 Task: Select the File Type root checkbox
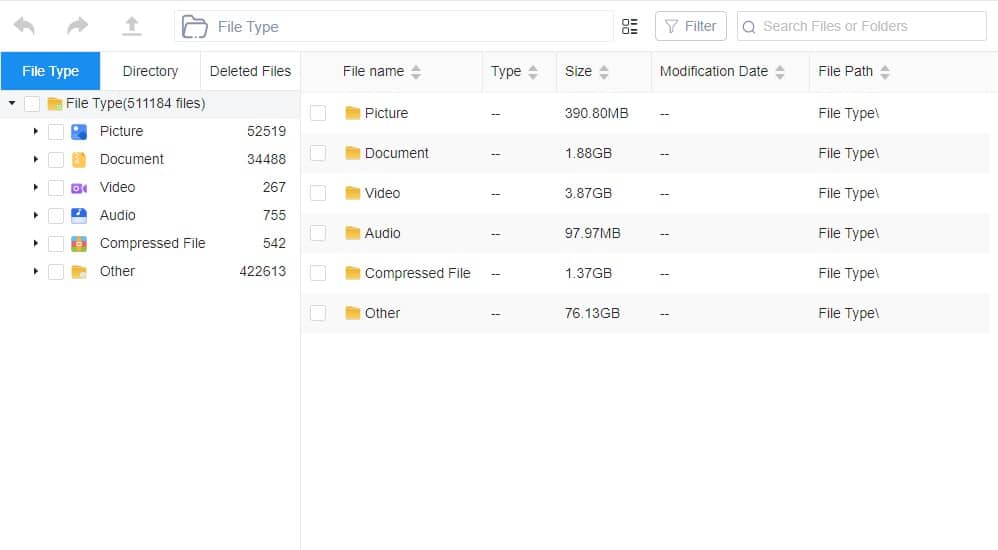(32, 103)
